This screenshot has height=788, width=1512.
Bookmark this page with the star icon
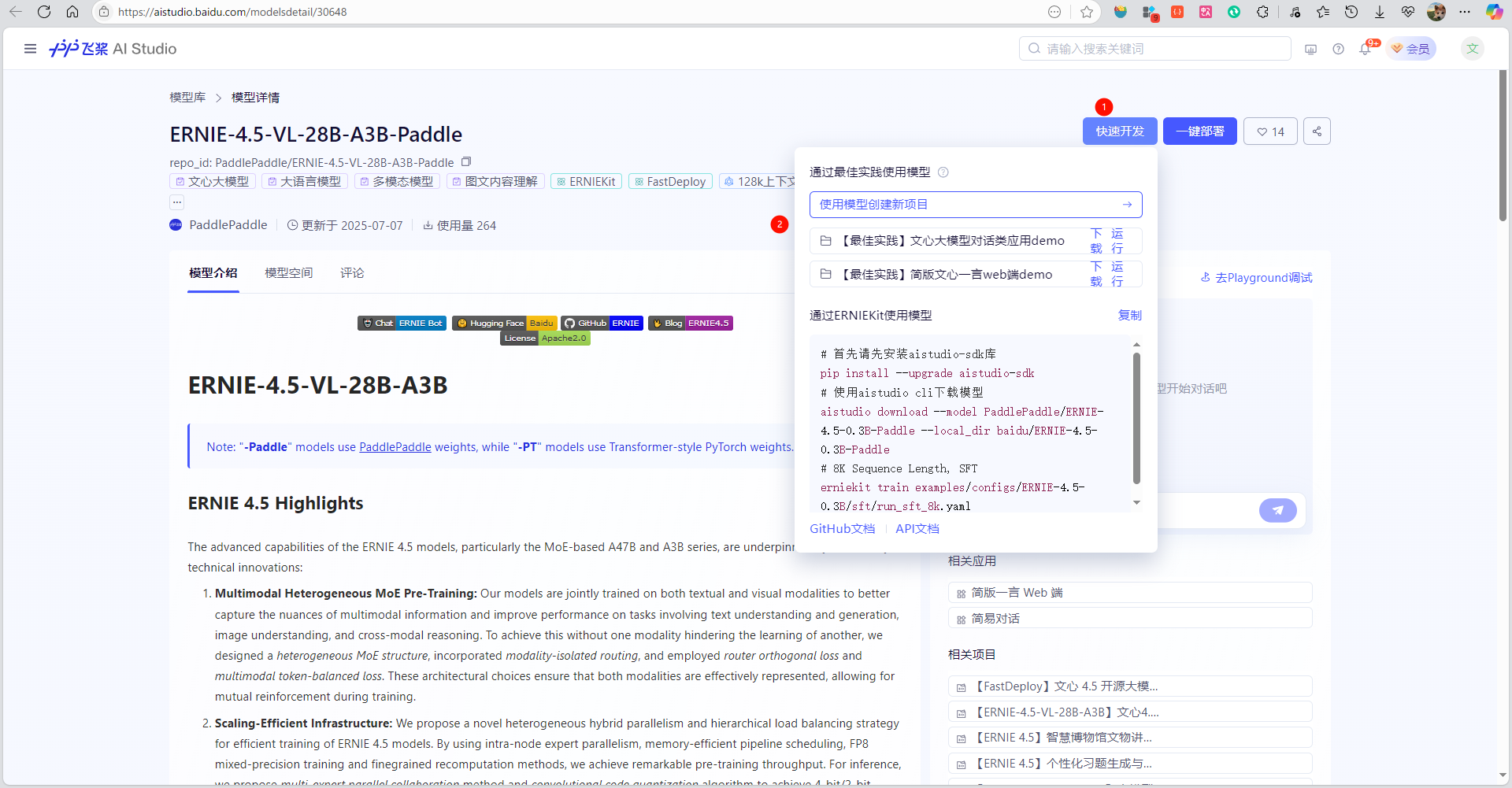tap(1087, 12)
